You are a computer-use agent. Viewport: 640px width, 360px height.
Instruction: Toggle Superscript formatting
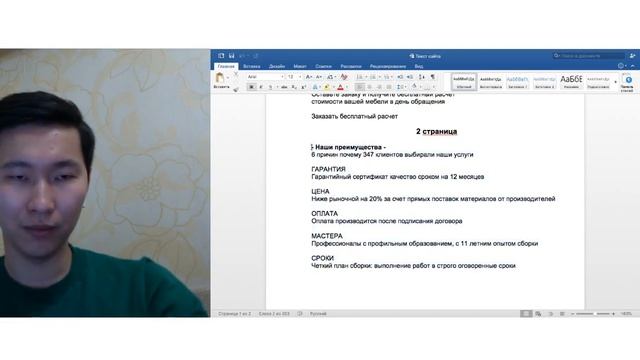pyautogui.click(x=304, y=87)
